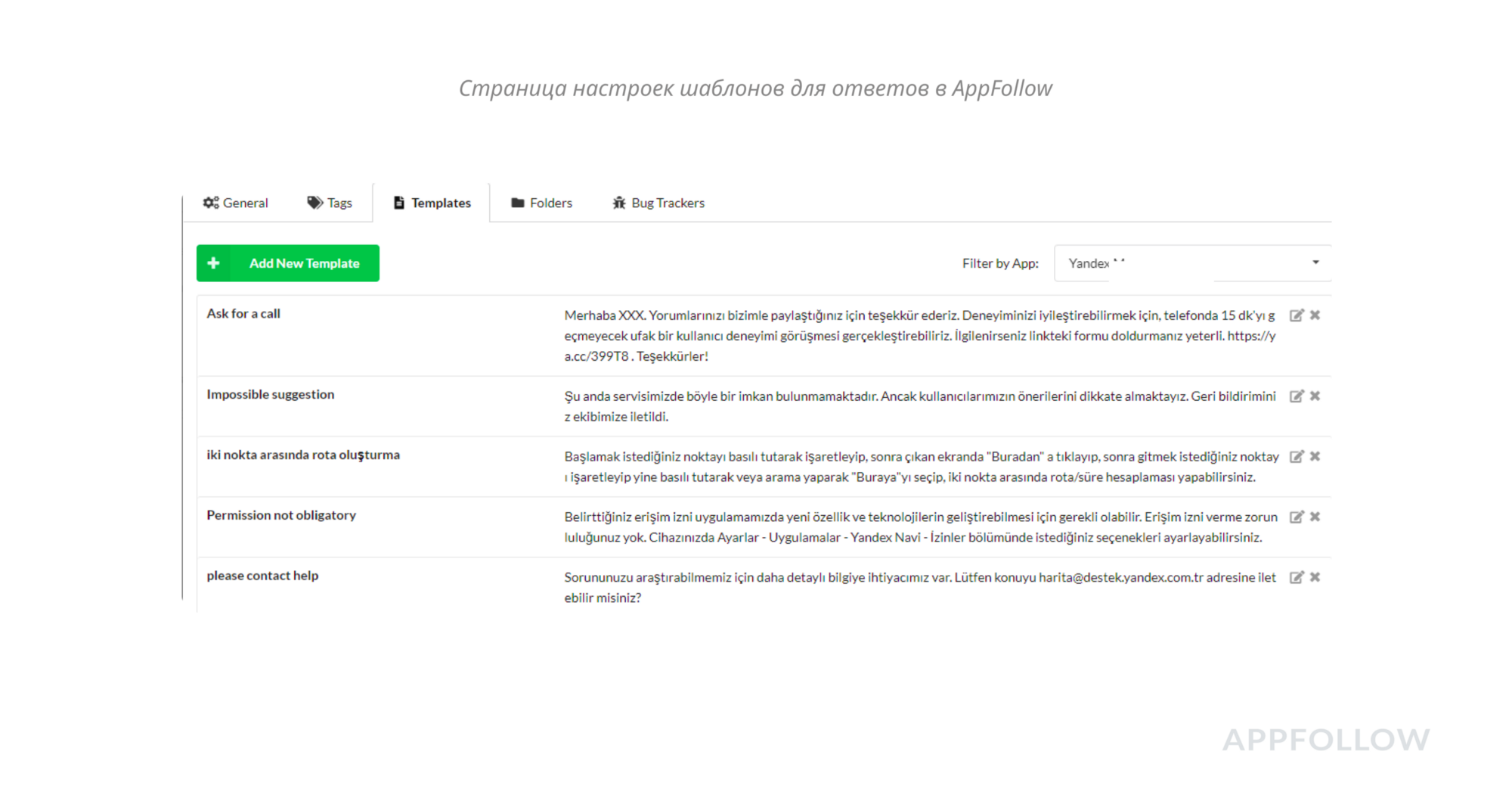Select the "Ask for a call" template name
Viewport: 1512px width, 801px height.
click(x=243, y=314)
